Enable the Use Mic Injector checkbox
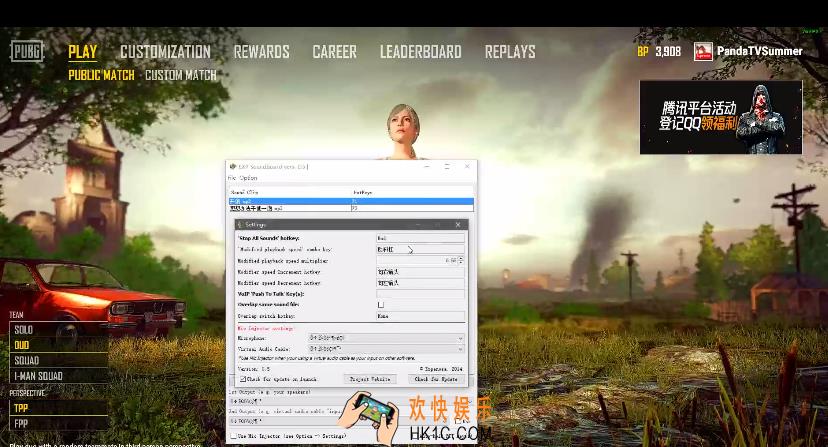This screenshot has width=828, height=447. (233, 436)
